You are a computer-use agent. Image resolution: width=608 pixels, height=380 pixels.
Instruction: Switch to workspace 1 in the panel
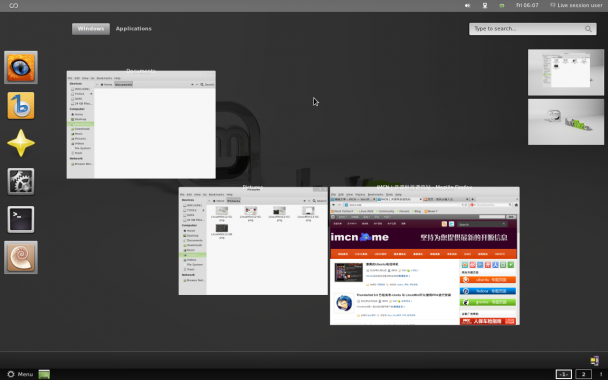pos(563,374)
